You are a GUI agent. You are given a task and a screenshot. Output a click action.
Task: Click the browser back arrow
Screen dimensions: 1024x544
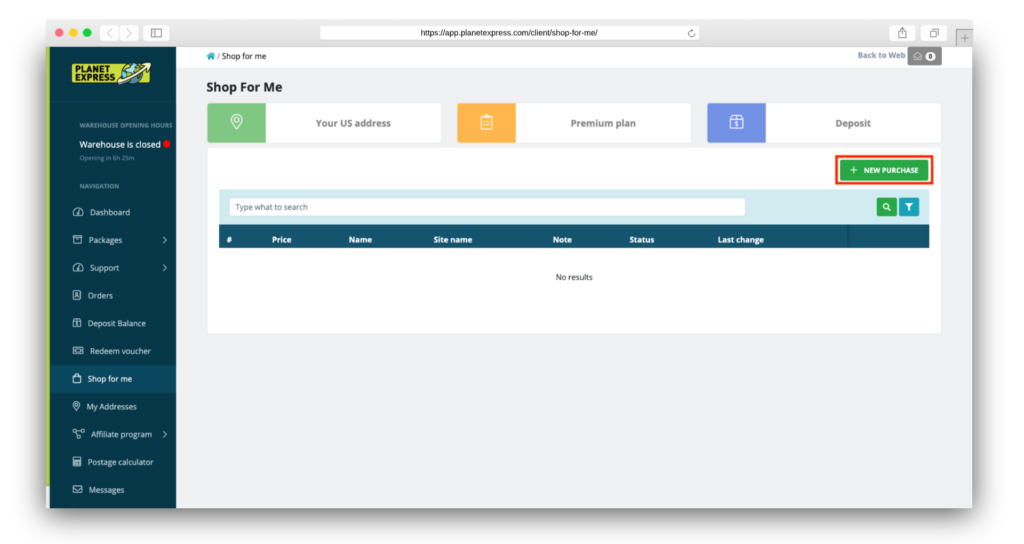pos(110,33)
